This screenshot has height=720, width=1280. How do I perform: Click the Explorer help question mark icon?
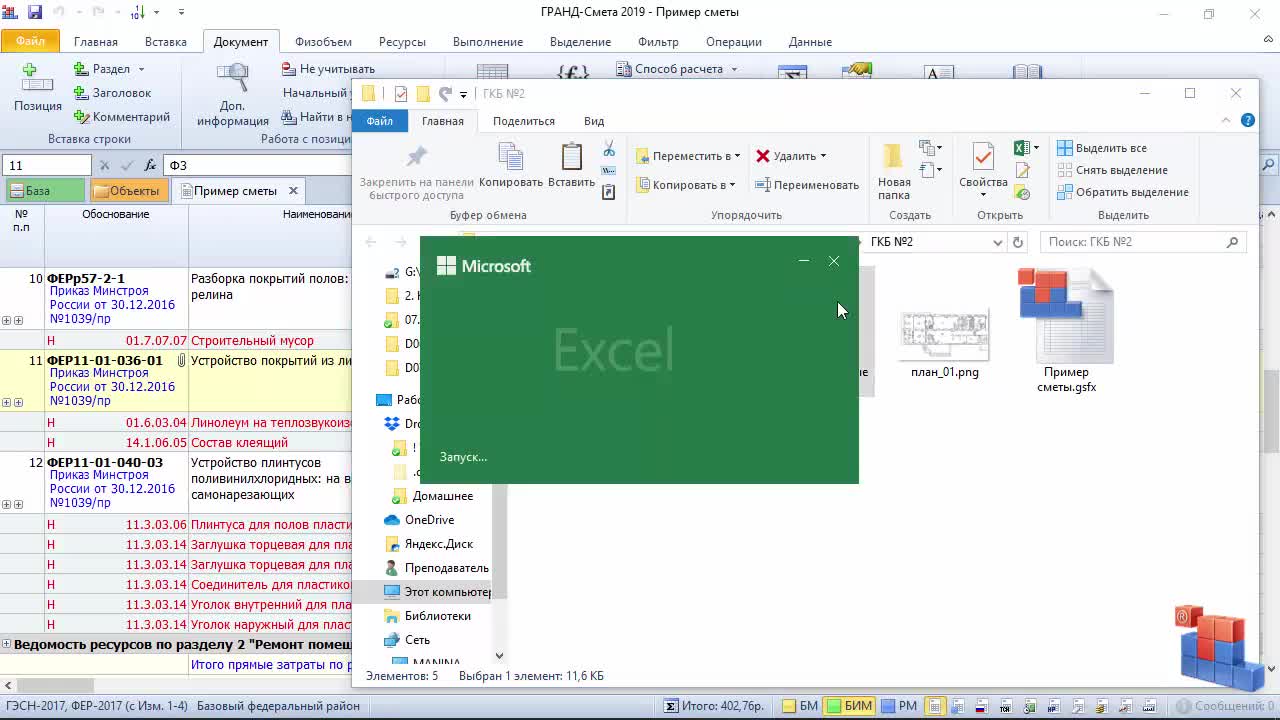1248,120
